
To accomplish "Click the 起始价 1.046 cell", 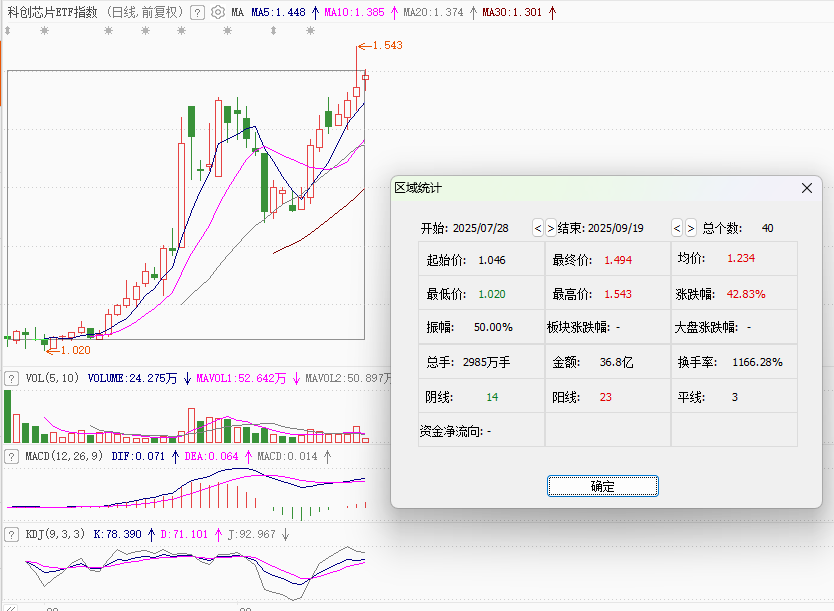I will click(481, 260).
